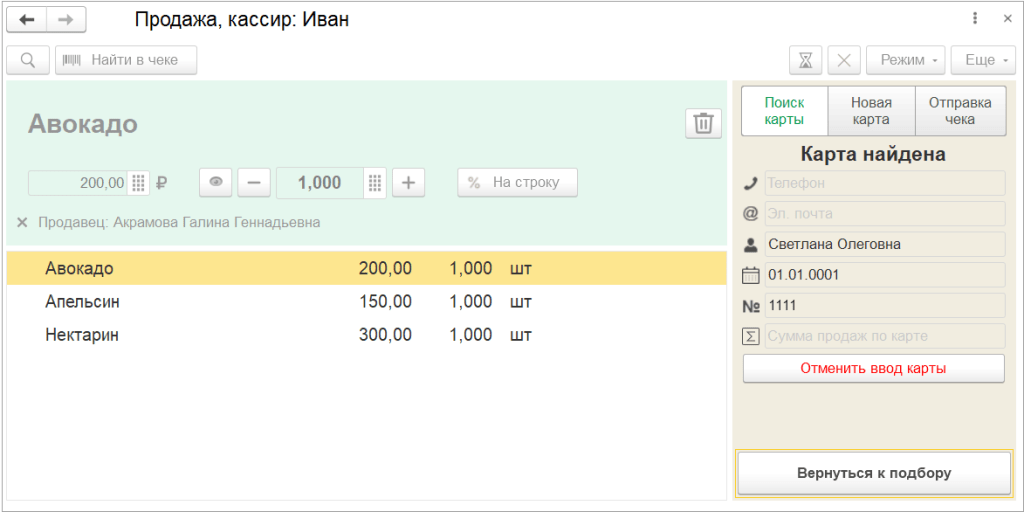This screenshot has height=512, width=1024.
Task: Open the three-dot window menu
Action: click(x=975, y=19)
